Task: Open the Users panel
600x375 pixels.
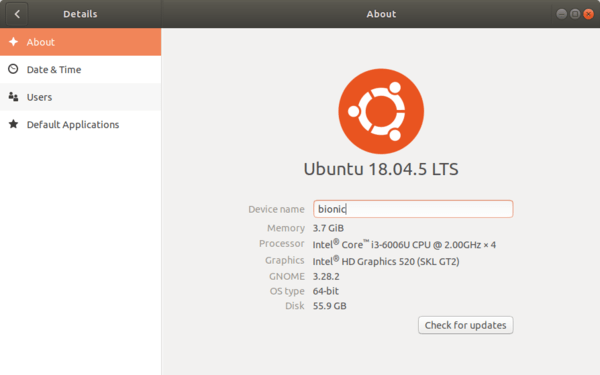Action: 80,97
